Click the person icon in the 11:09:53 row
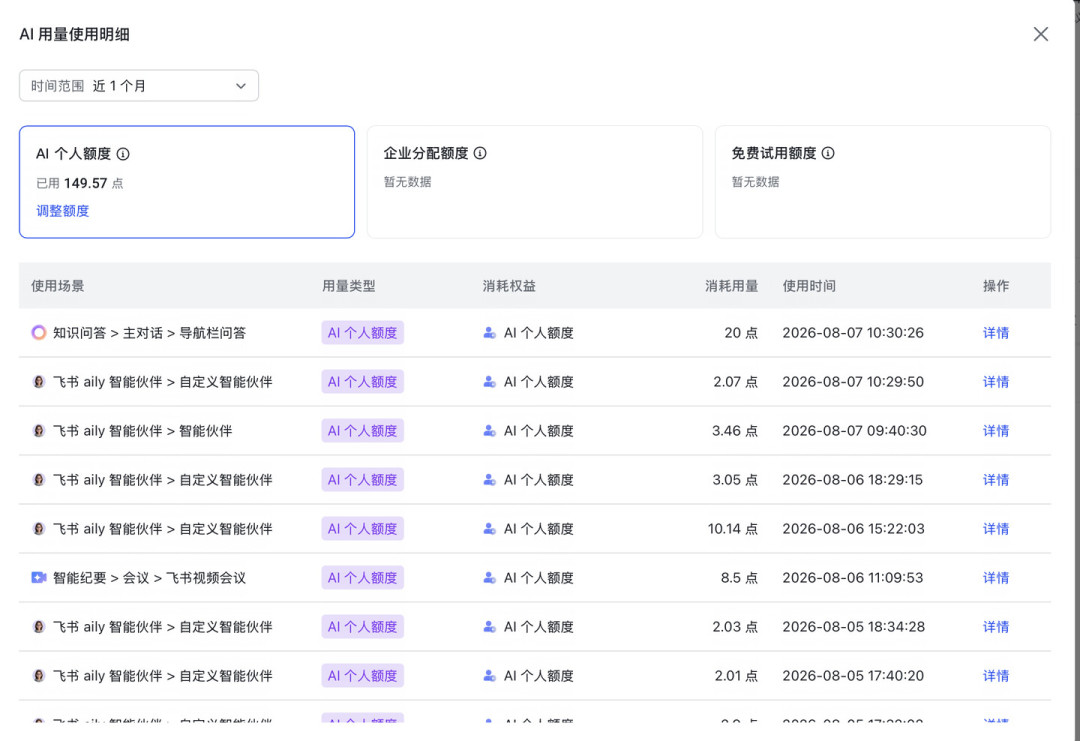Viewport: 1080px width, 741px height. click(490, 578)
